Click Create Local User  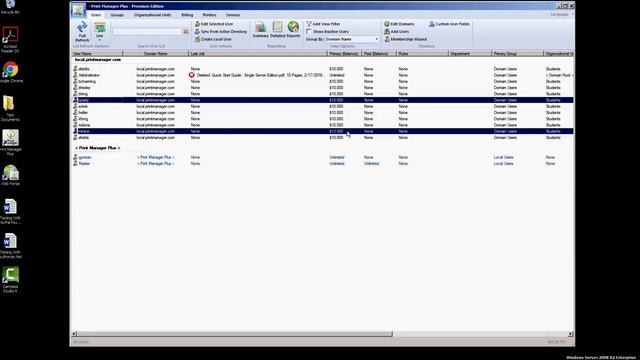point(213,39)
